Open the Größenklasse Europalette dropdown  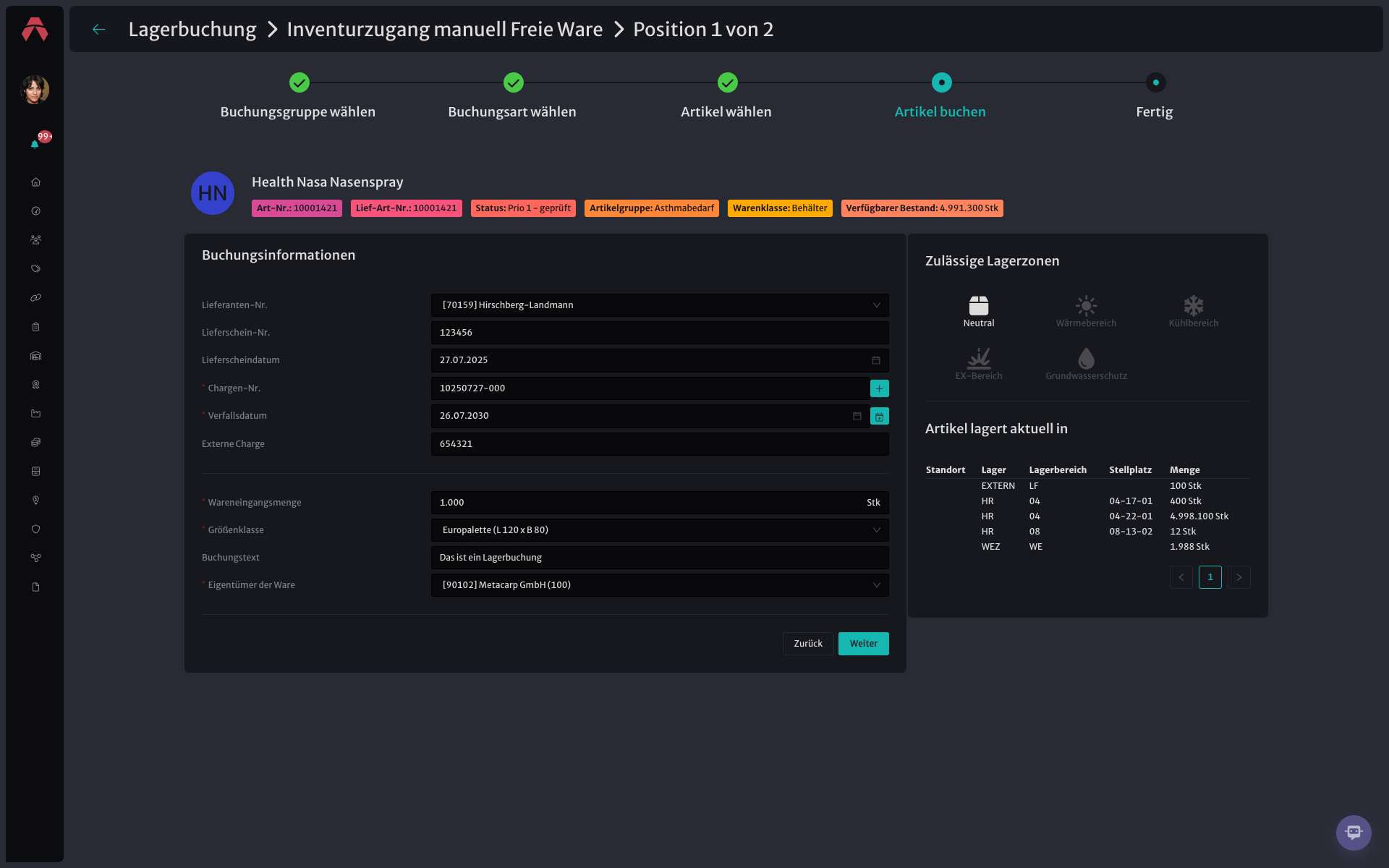click(660, 530)
